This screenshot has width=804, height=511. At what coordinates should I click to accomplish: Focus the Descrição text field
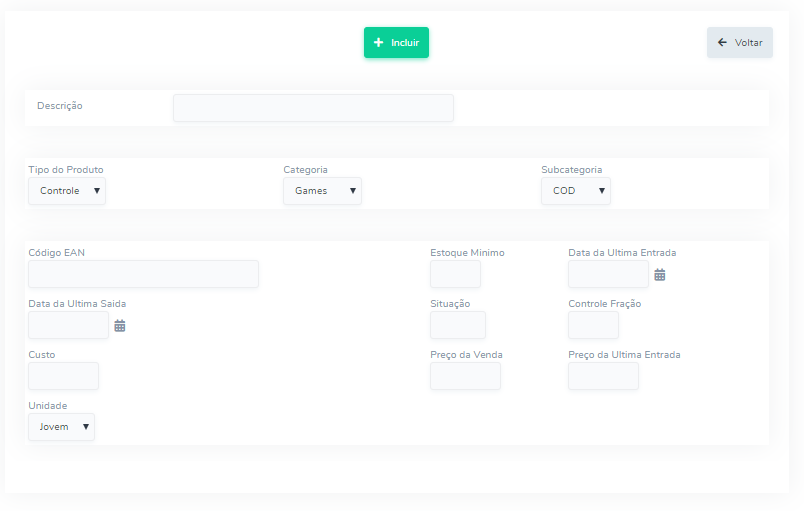tap(313, 108)
